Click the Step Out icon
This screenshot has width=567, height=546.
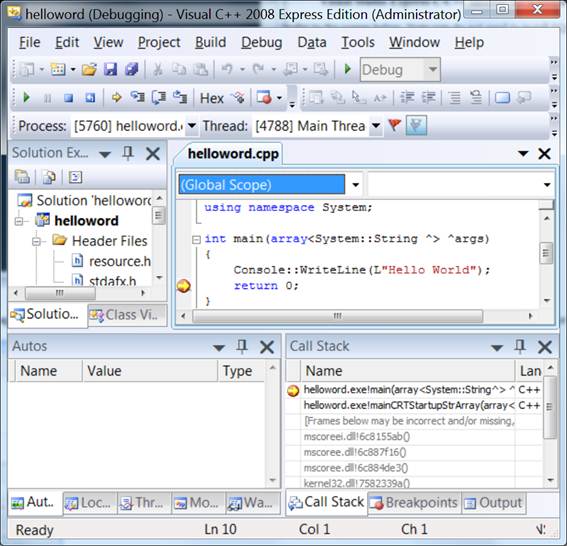180,97
